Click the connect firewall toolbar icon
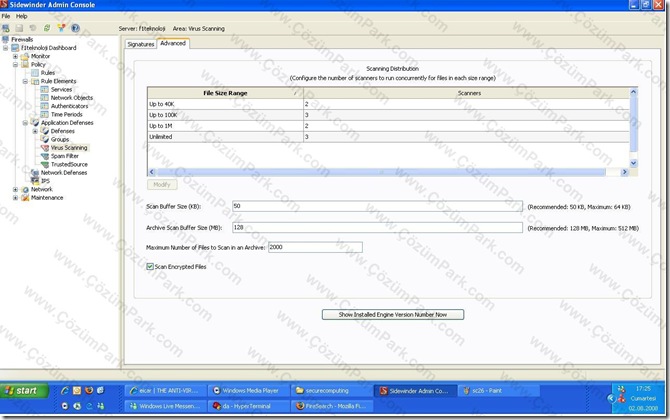Viewport: 670px width, 420px height. 6,28
